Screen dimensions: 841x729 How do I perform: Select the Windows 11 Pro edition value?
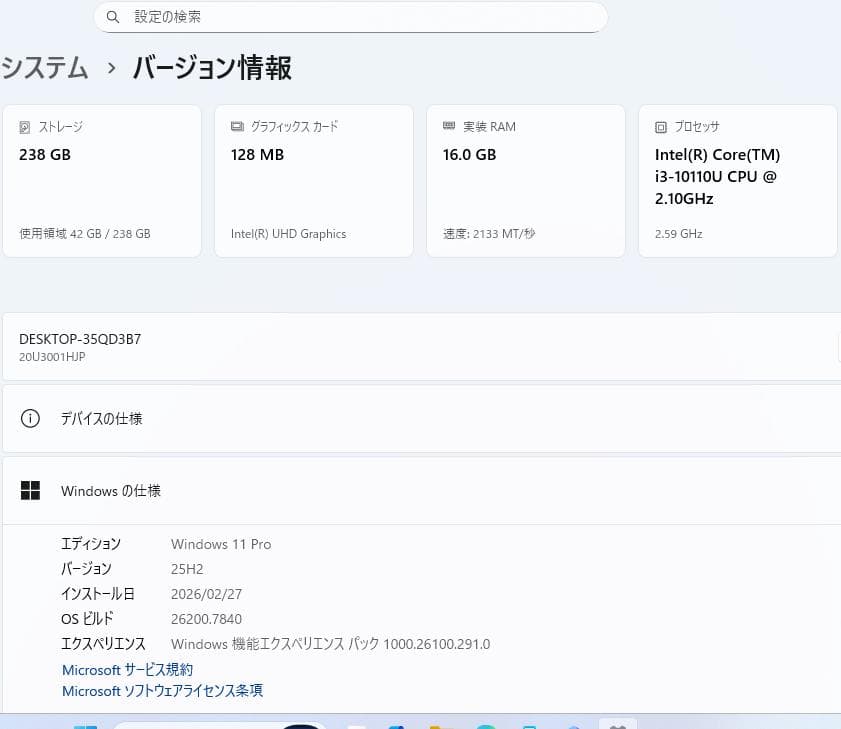(x=221, y=544)
